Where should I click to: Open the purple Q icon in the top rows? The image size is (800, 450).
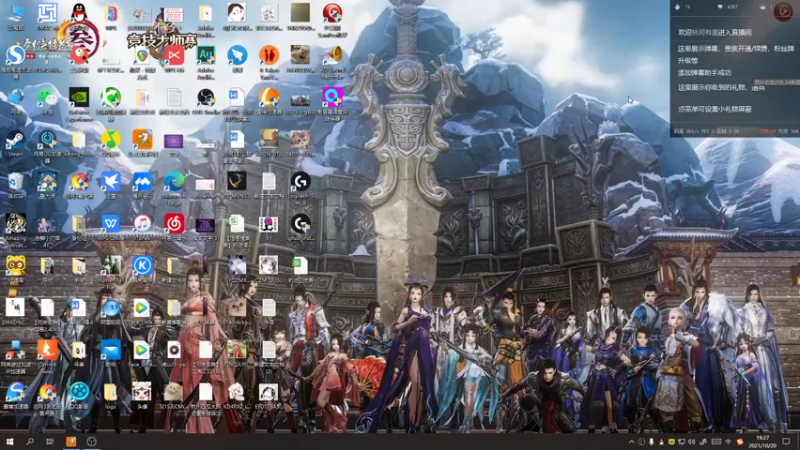[333, 97]
